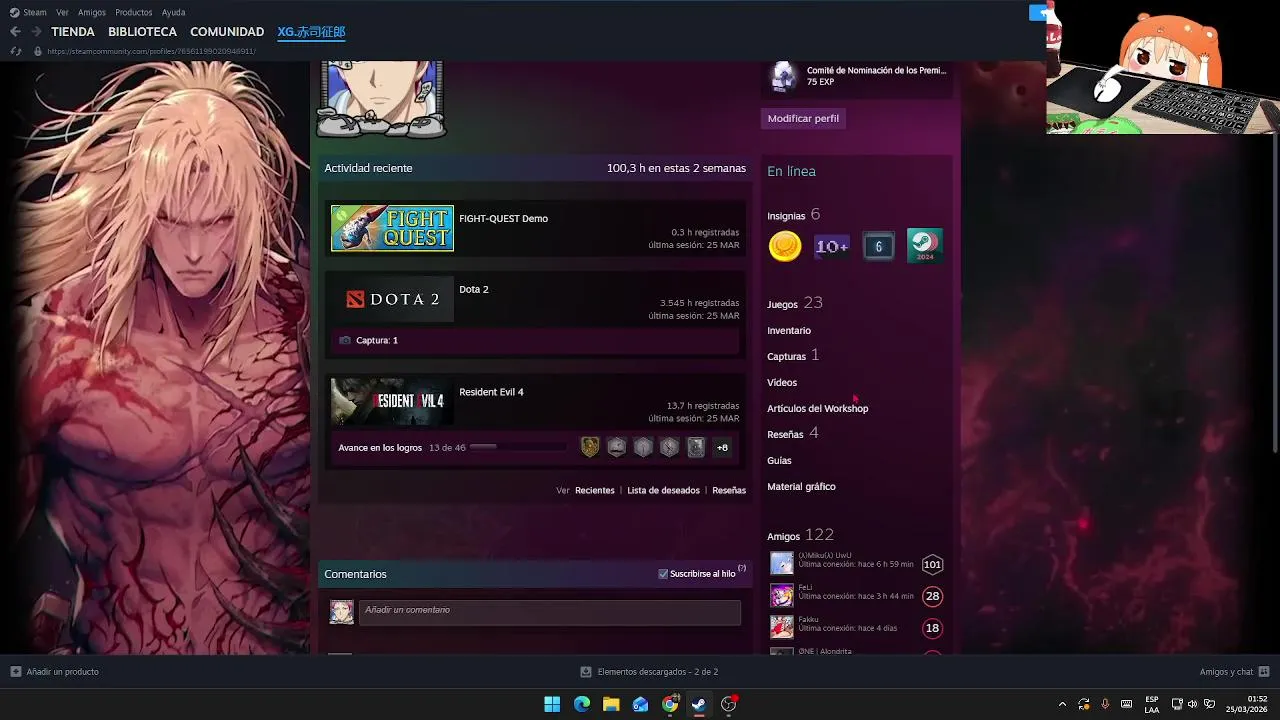Select the Steam 2024 badge
This screenshot has width=1280, height=720.
925,246
